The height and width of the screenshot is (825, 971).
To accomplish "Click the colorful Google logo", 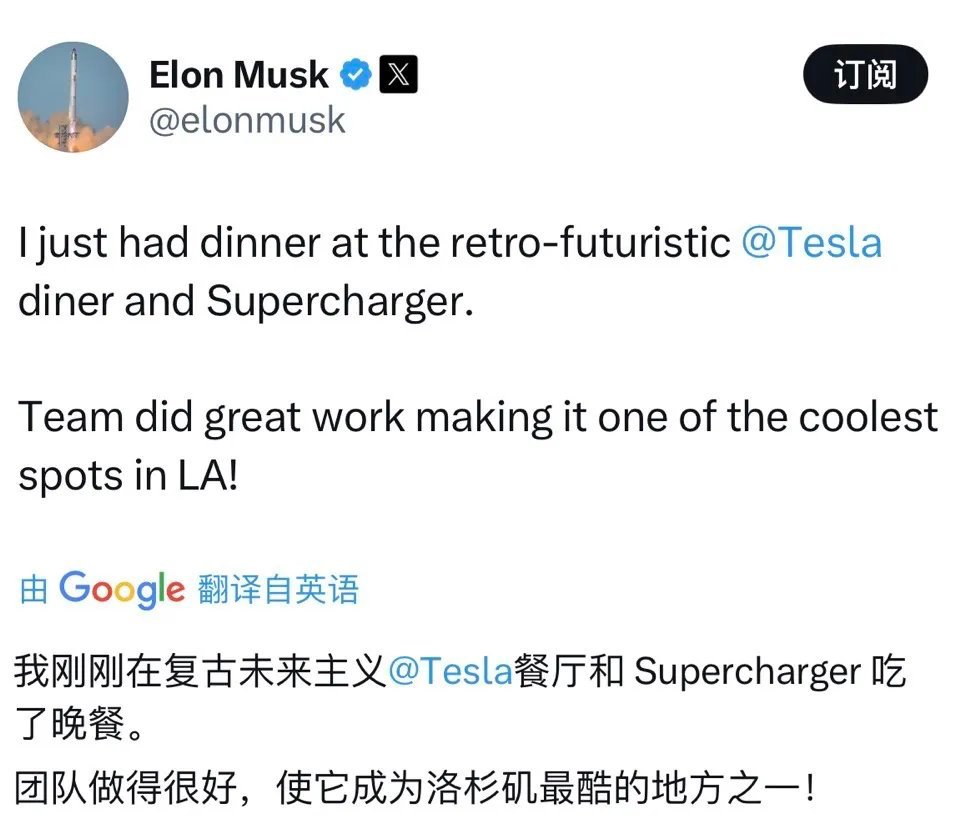I will pyautogui.click(x=122, y=588).
